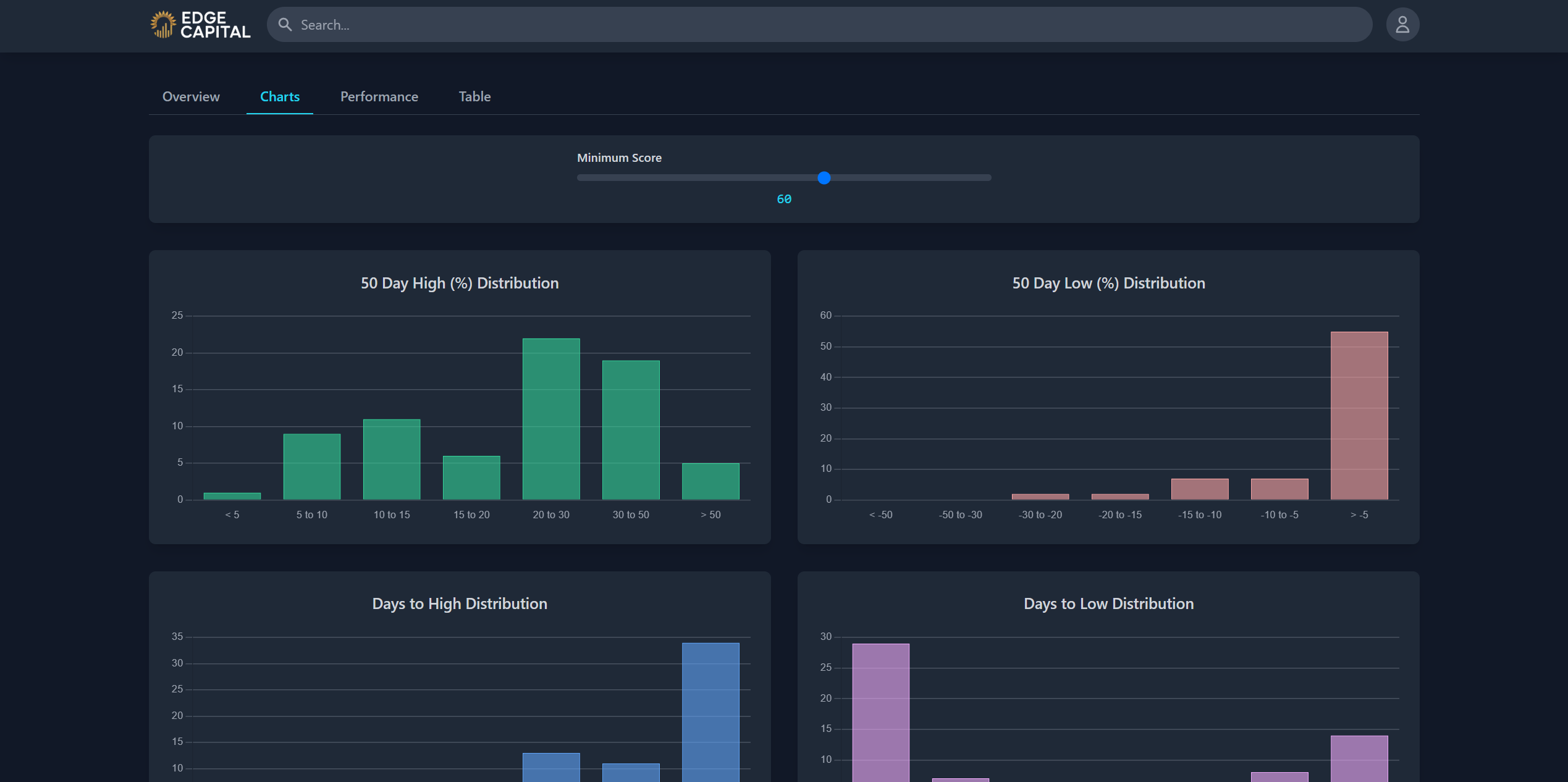The height and width of the screenshot is (782, 1568).
Task: Click the 20 to 30 green bar
Action: coord(551,419)
